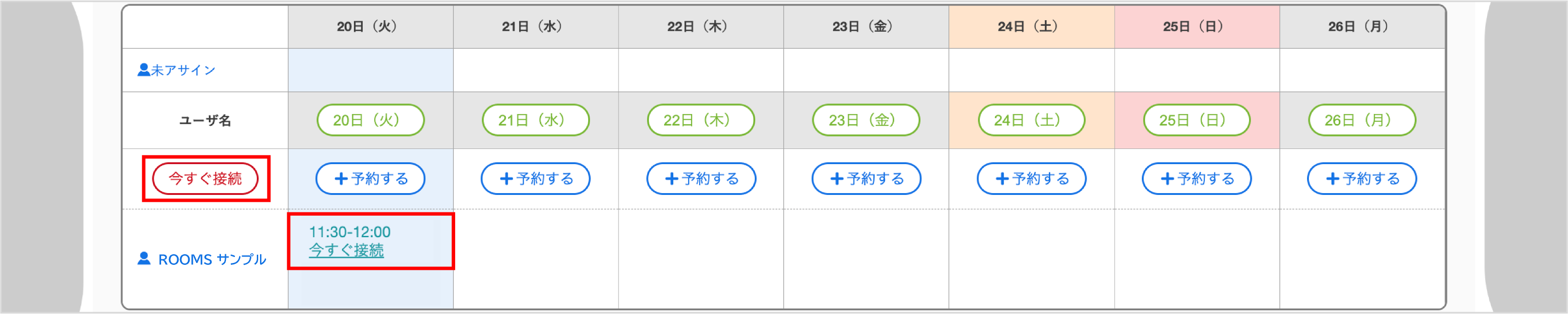Click 予約する for Sunday 25日
This screenshot has width=1568, height=314.
[1196, 178]
